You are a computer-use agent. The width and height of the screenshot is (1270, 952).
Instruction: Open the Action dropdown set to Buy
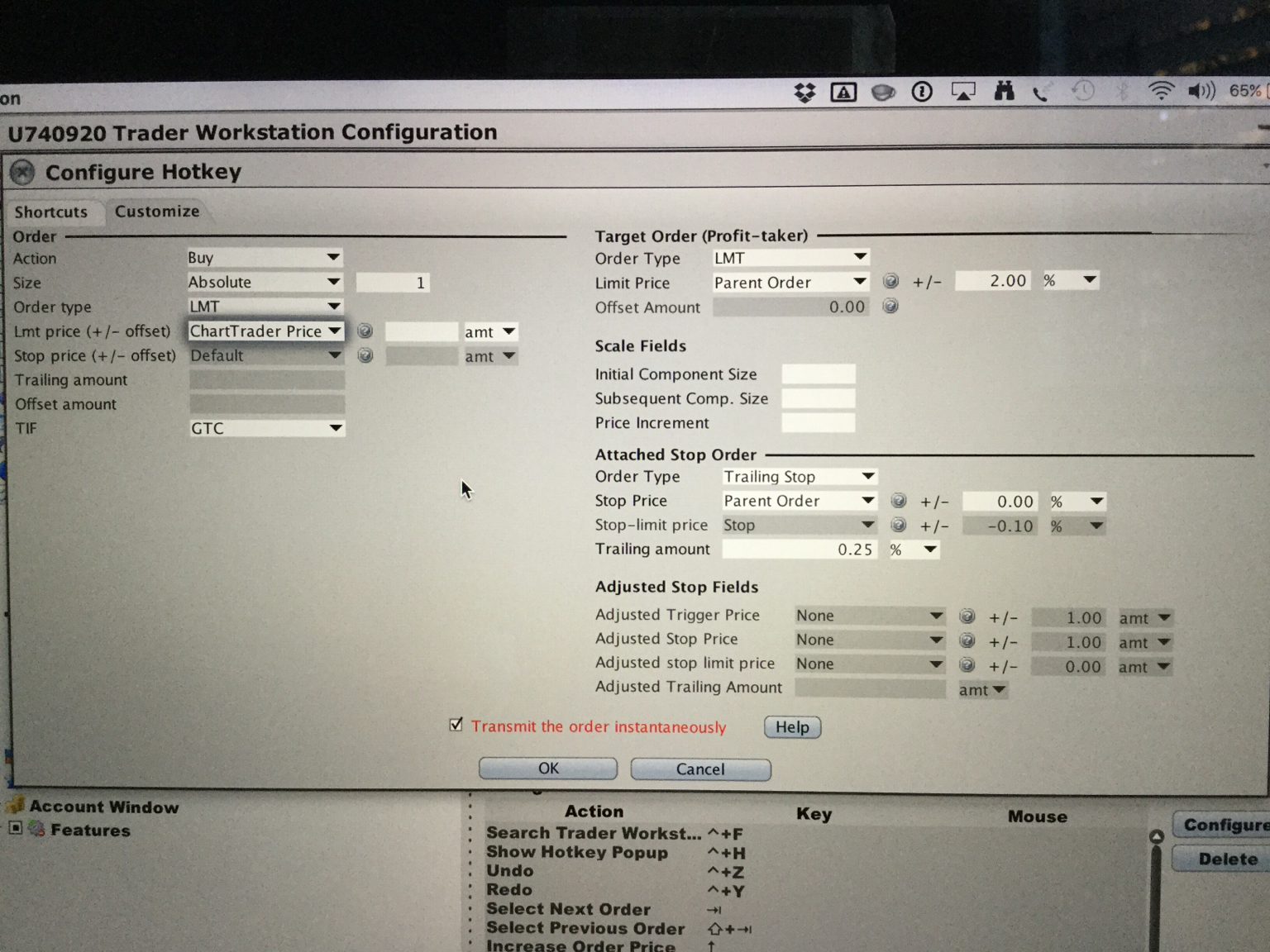click(x=265, y=258)
